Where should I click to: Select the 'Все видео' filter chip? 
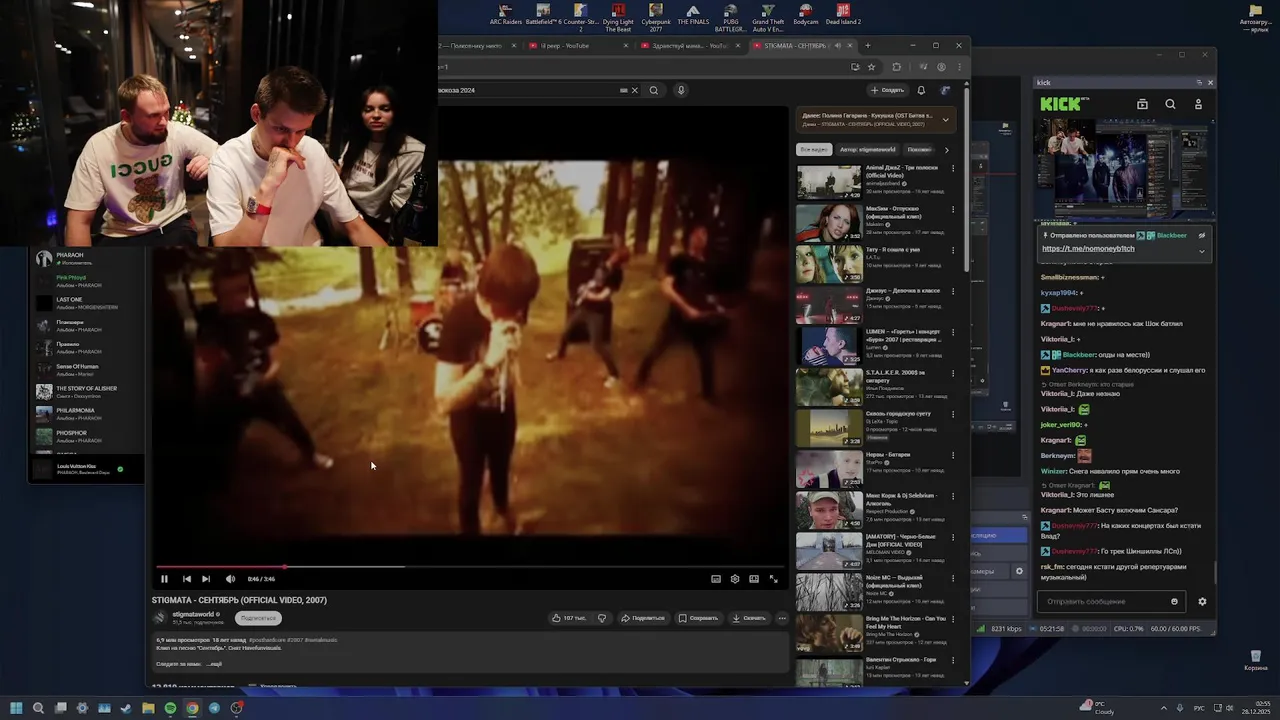[x=813, y=149]
